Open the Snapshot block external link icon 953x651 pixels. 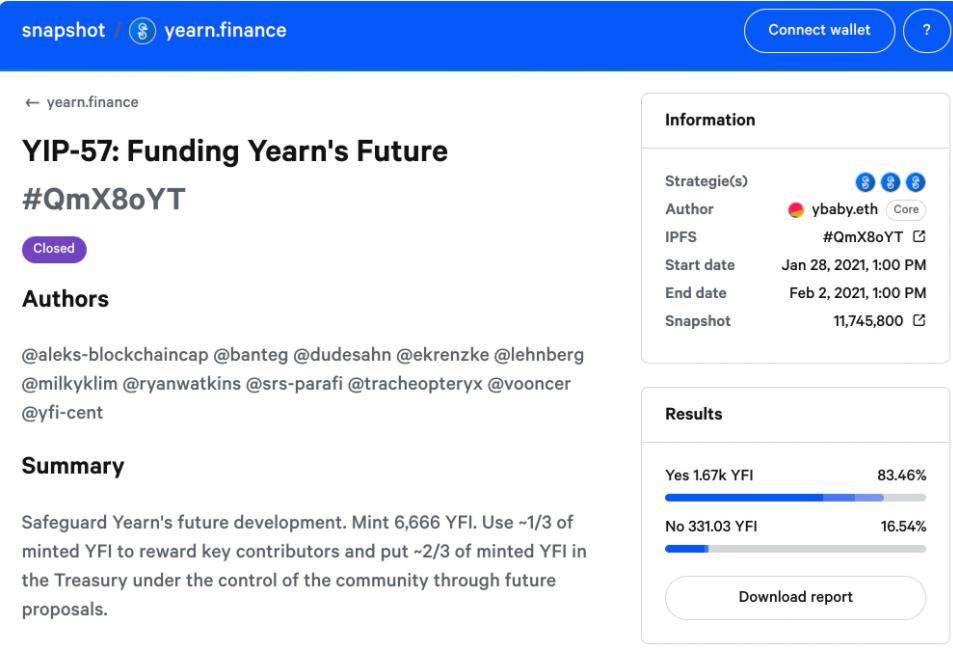pyautogui.click(x=919, y=321)
